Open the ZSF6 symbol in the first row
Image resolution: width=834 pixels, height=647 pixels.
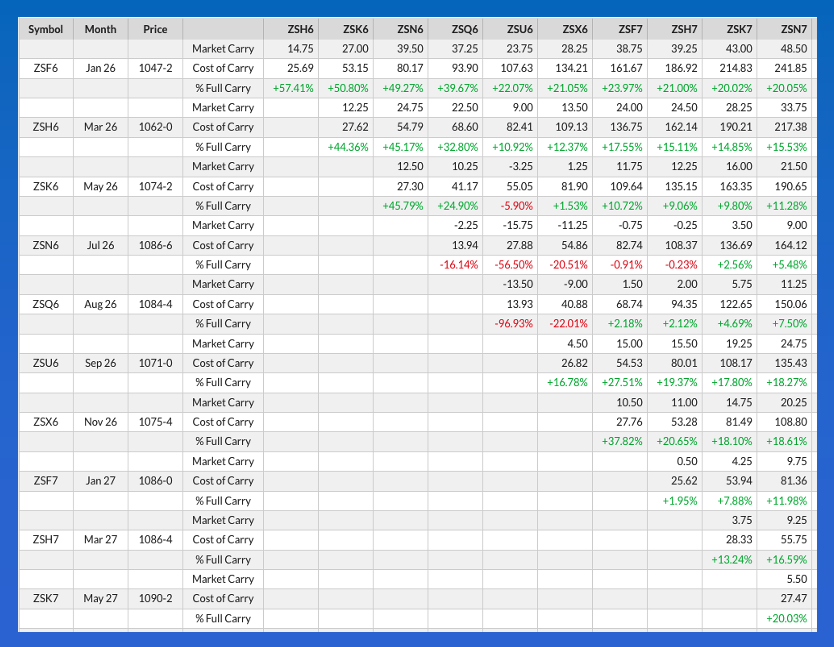[45, 68]
